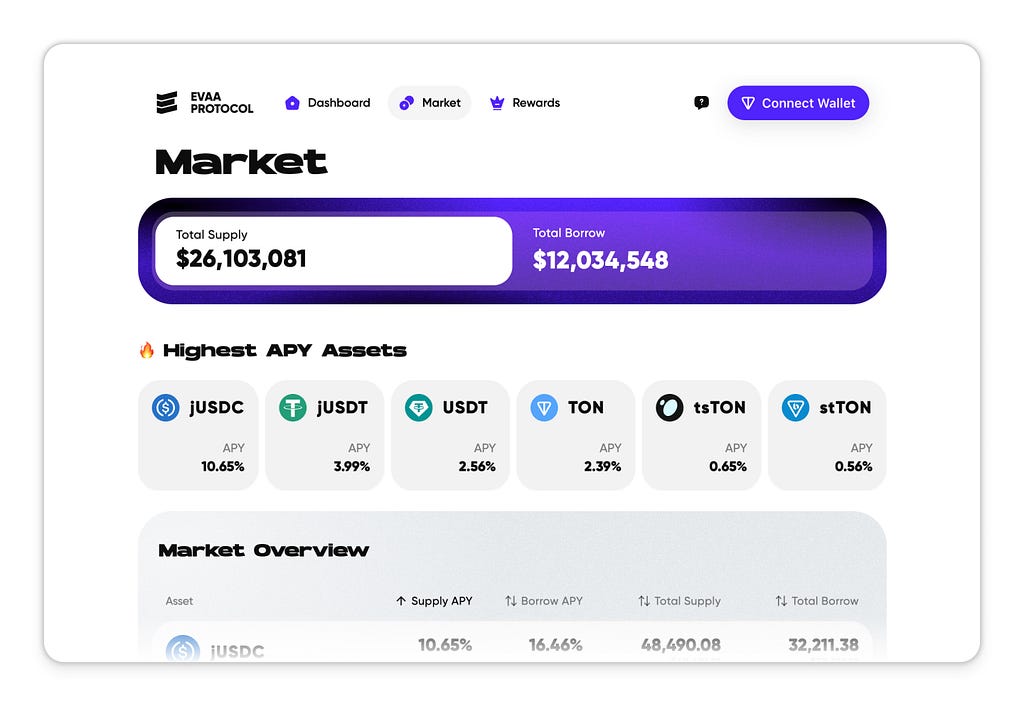Open the jUSDC row in Market Overview
Viewport: 1024px width, 706px height.
point(512,643)
